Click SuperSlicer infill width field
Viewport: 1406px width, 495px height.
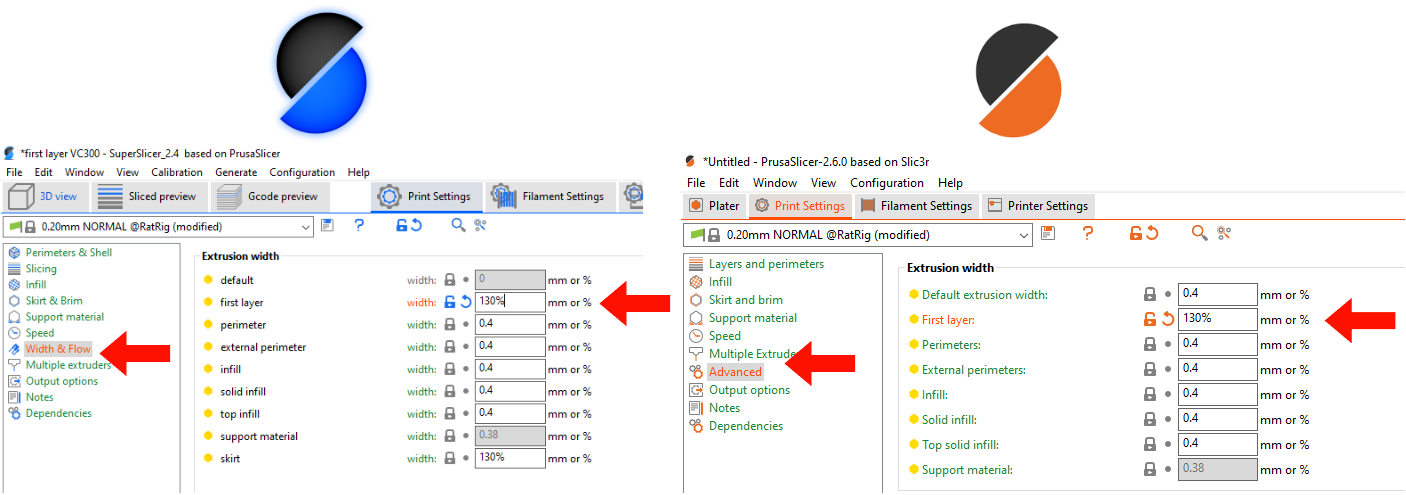tap(510, 369)
